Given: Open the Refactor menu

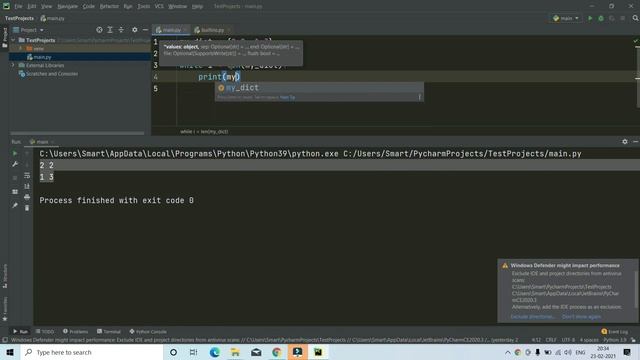Looking at the screenshot, I should 109,7.
